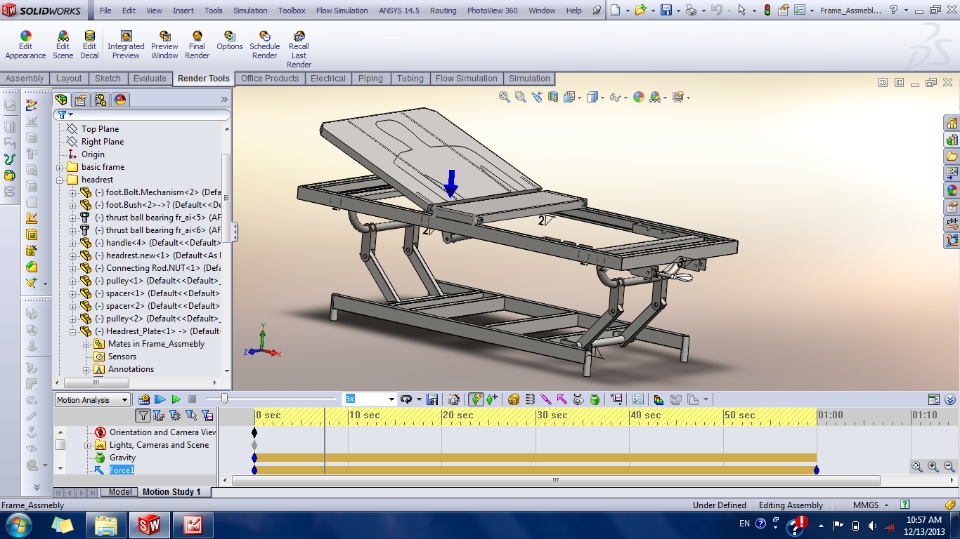The width and height of the screenshot is (960, 539).
Task: Toggle the timeline filter funnel button
Action: click(143, 416)
